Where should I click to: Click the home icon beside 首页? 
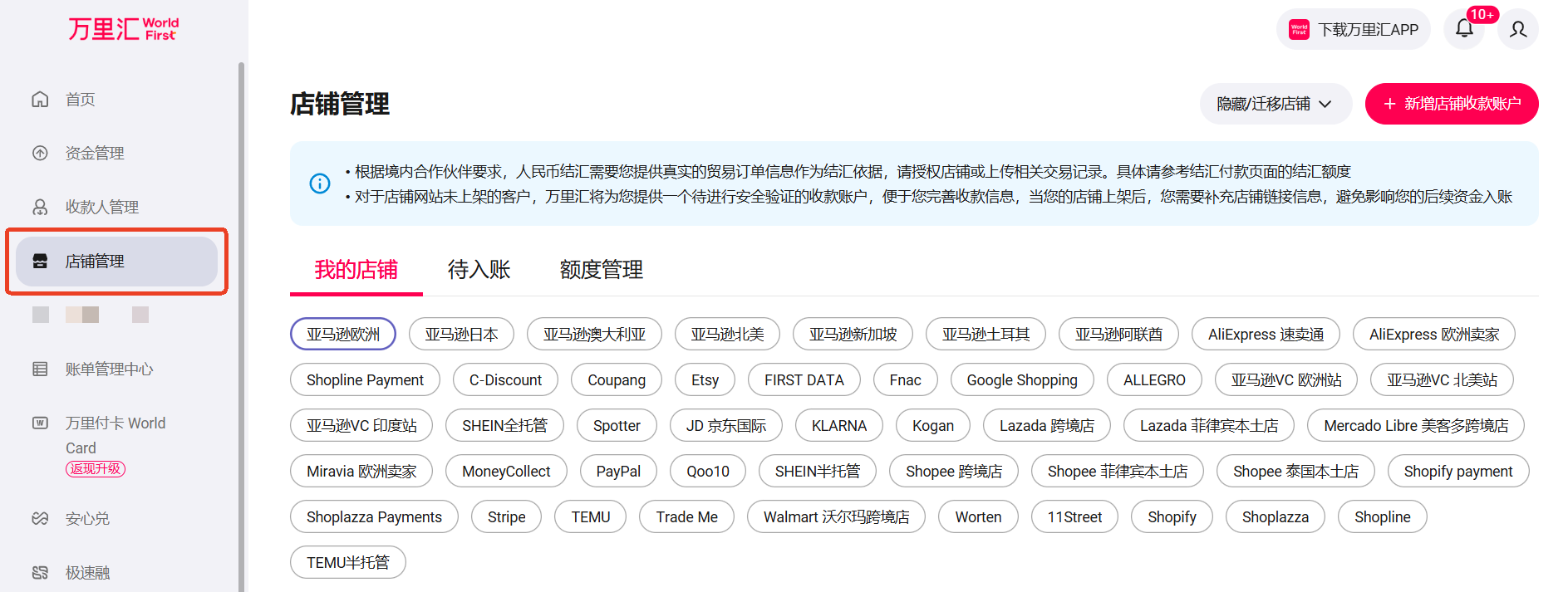[40, 100]
